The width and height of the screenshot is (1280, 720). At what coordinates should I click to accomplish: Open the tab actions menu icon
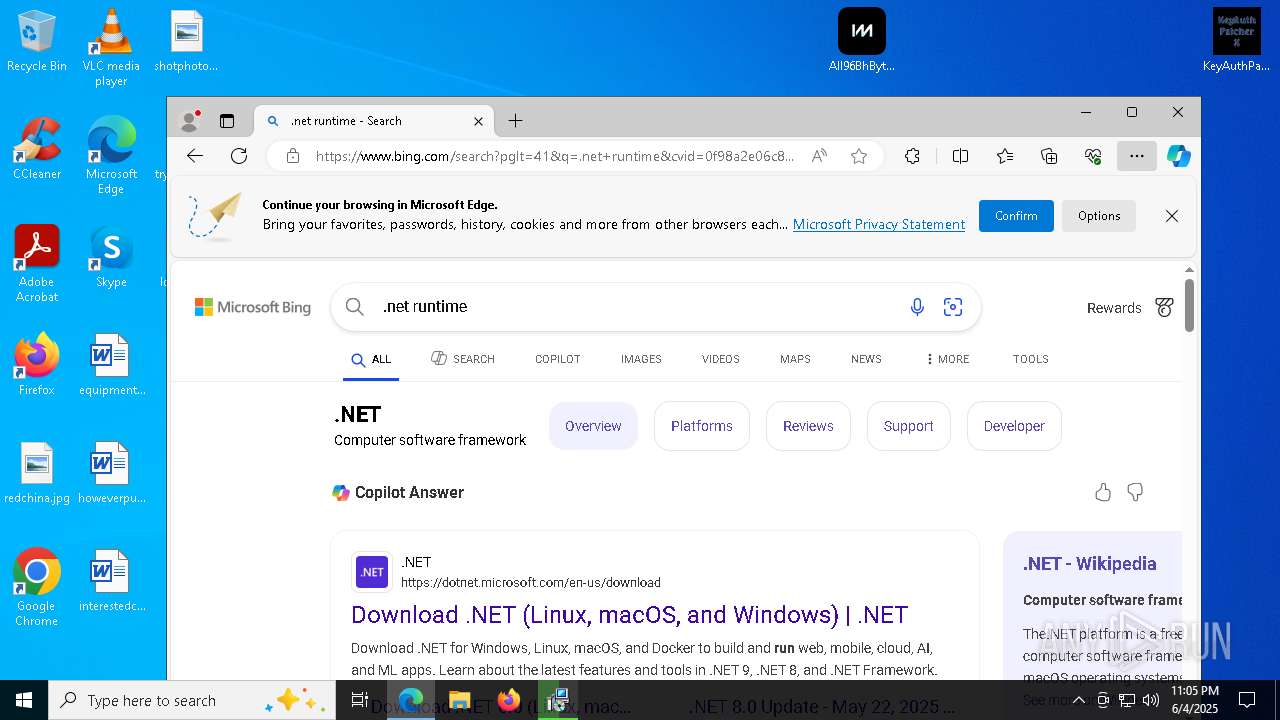pyautogui.click(x=227, y=121)
